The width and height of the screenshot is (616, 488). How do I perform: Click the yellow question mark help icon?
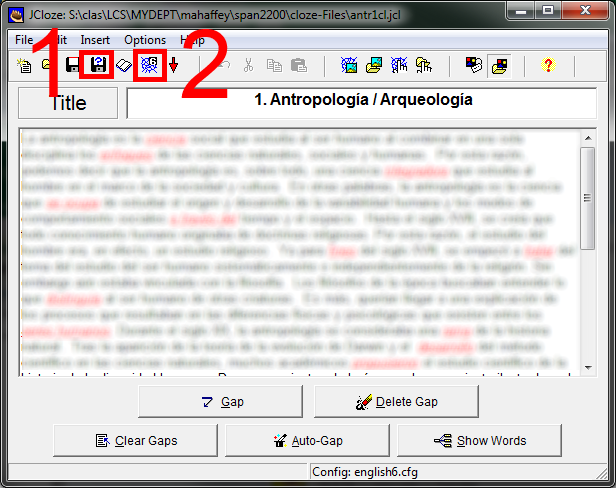[x=547, y=66]
